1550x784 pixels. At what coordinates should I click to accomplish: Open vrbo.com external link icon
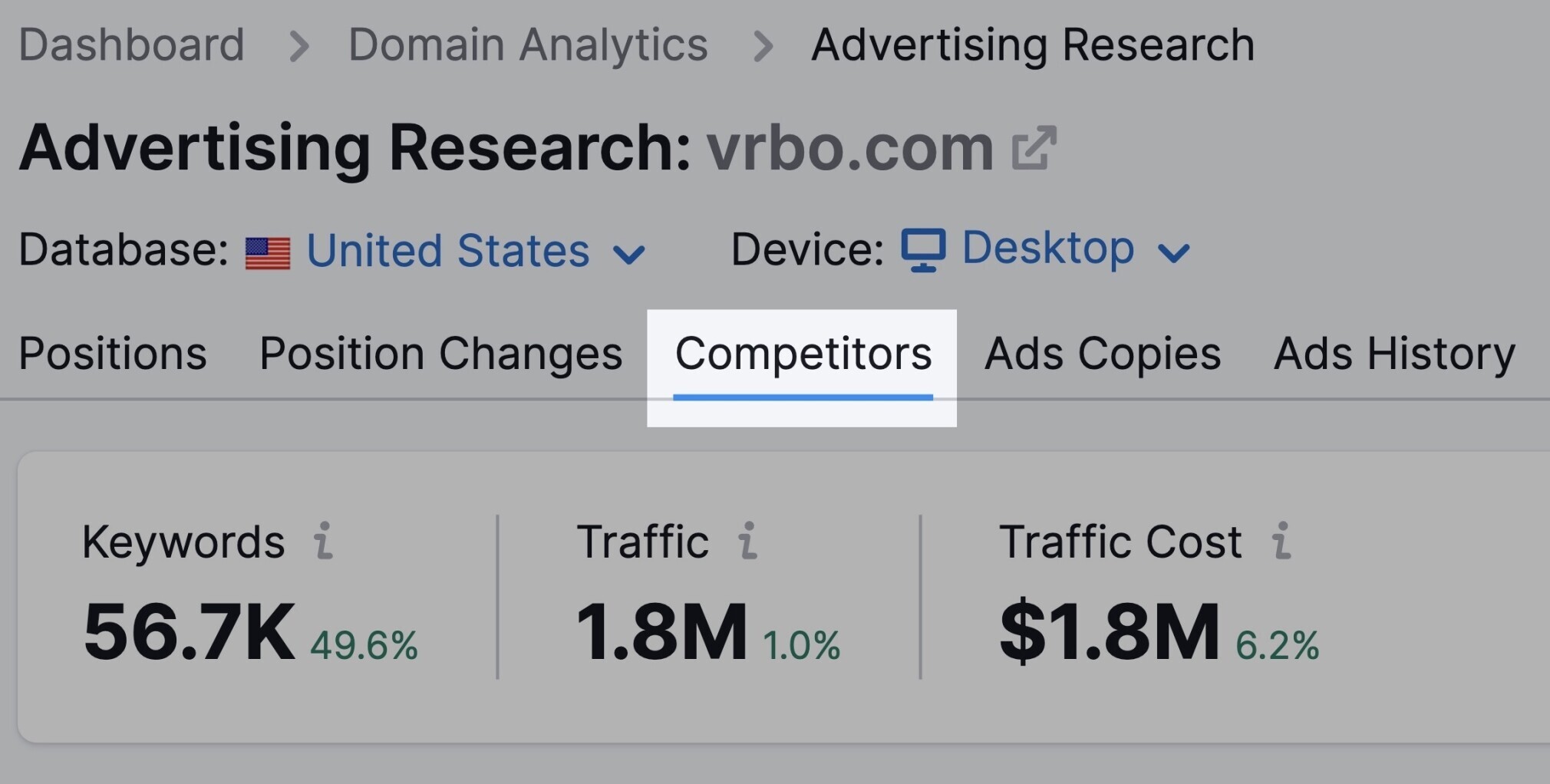pyautogui.click(x=1034, y=147)
